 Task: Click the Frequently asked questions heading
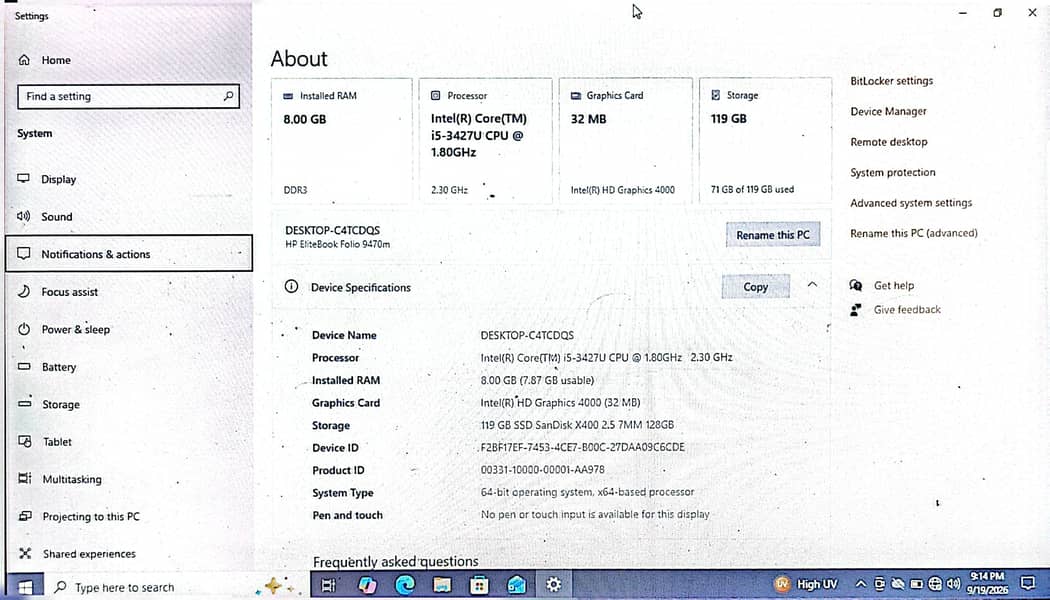pyautogui.click(x=396, y=562)
